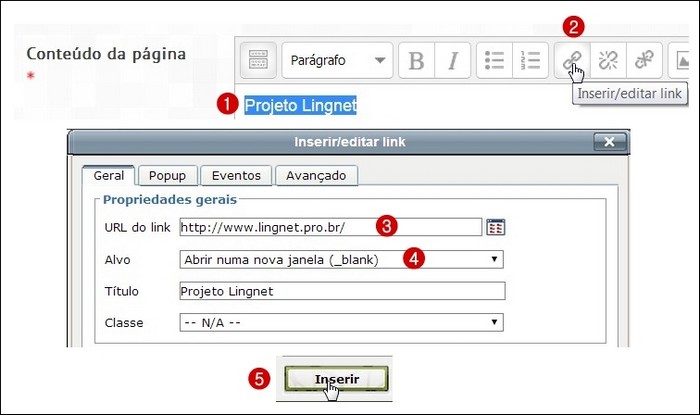This screenshot has height=415, width=700.
Task: Click the insert image icon in toolbar
Action: [x=680, y=60]
